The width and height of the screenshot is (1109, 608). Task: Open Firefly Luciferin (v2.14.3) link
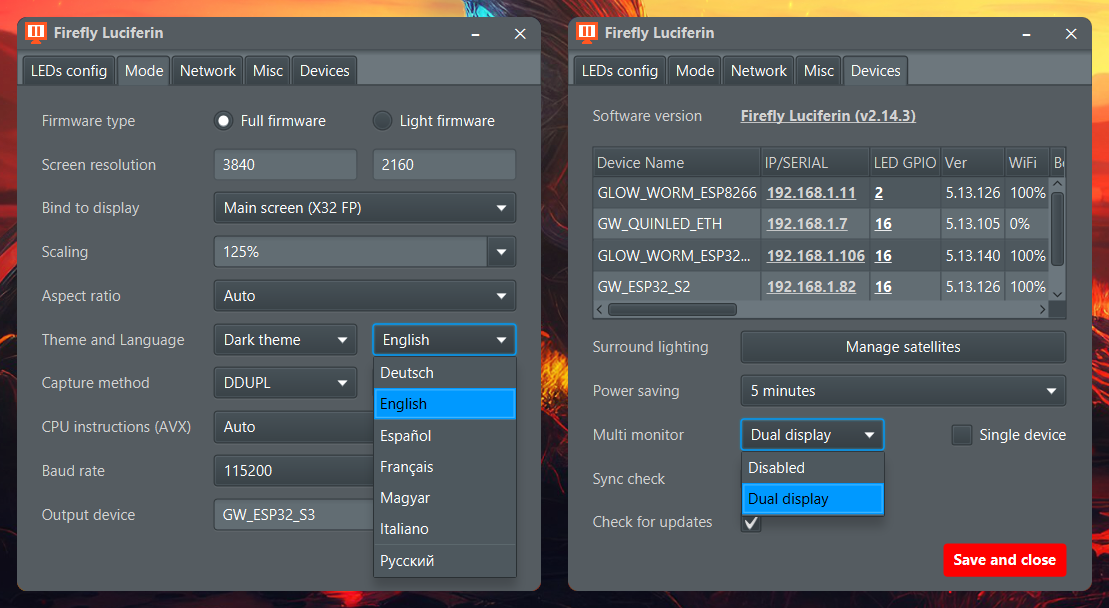828,116
